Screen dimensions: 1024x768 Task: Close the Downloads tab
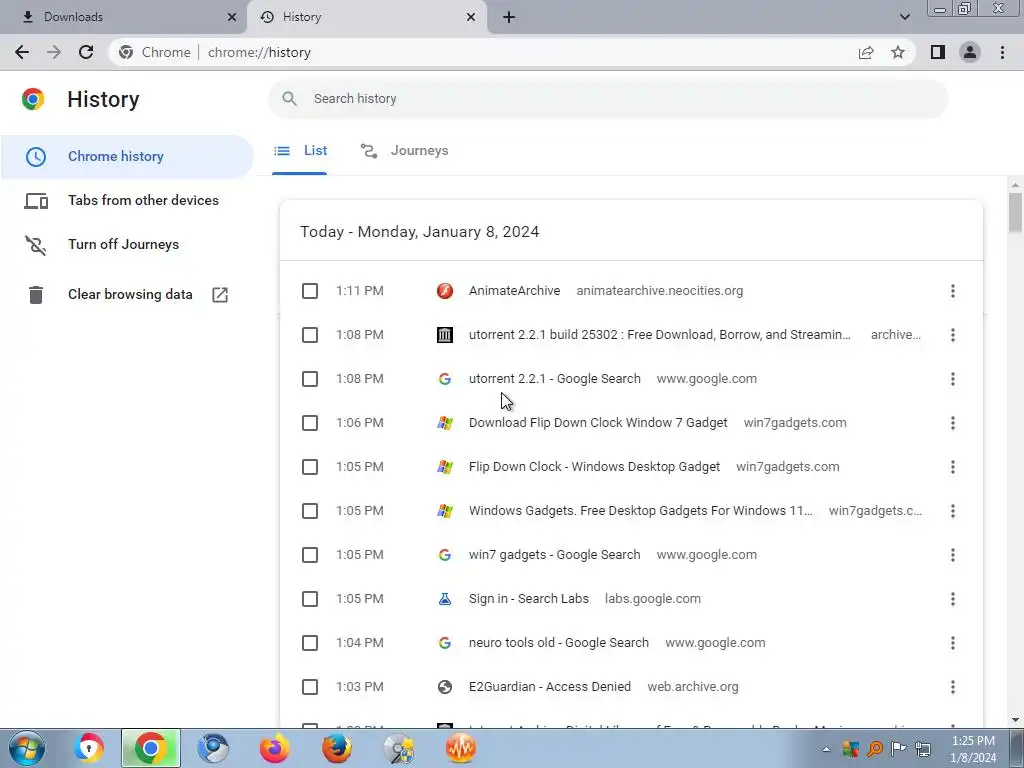[232, 17]
